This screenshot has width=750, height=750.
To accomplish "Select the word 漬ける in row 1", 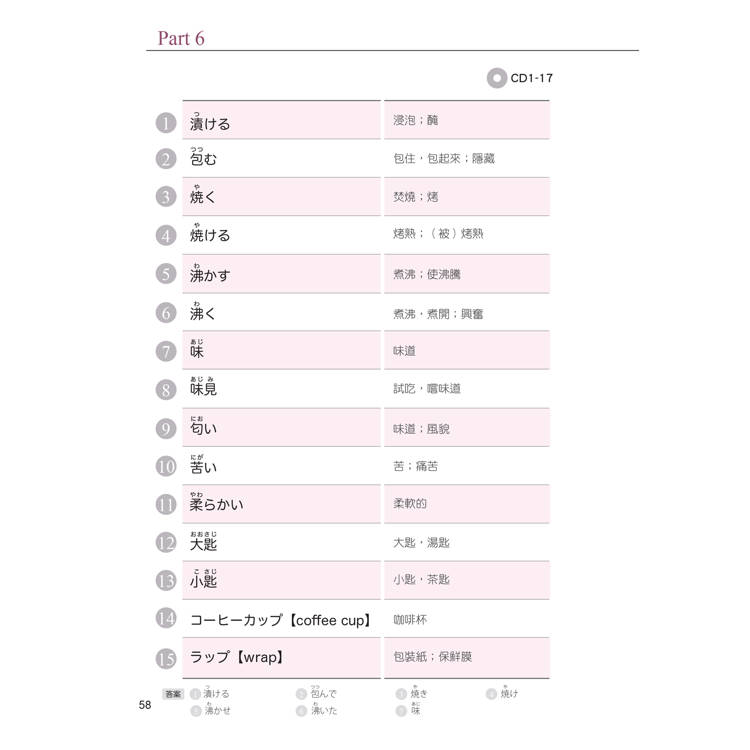I will (210, 124).
